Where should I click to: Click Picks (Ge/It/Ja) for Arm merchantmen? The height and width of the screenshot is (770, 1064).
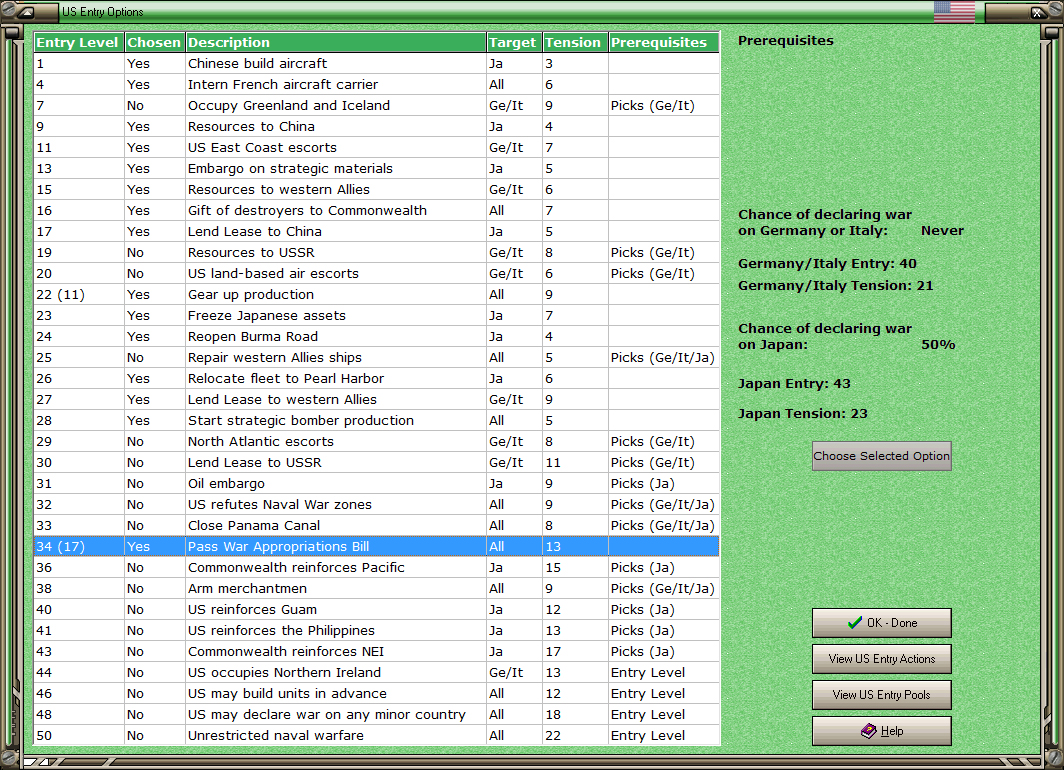coord(663,589)
